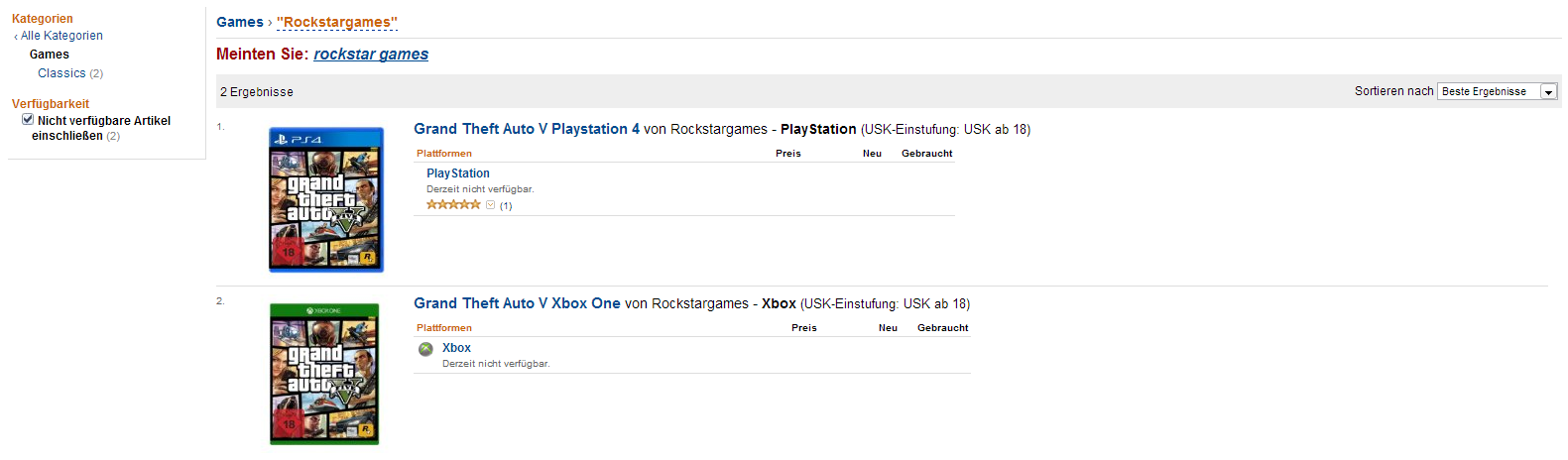Click the 'Rockstargames' search term in breadcrumb
Viewport: 1568px width, 460px height.
[x=337, y=22]
